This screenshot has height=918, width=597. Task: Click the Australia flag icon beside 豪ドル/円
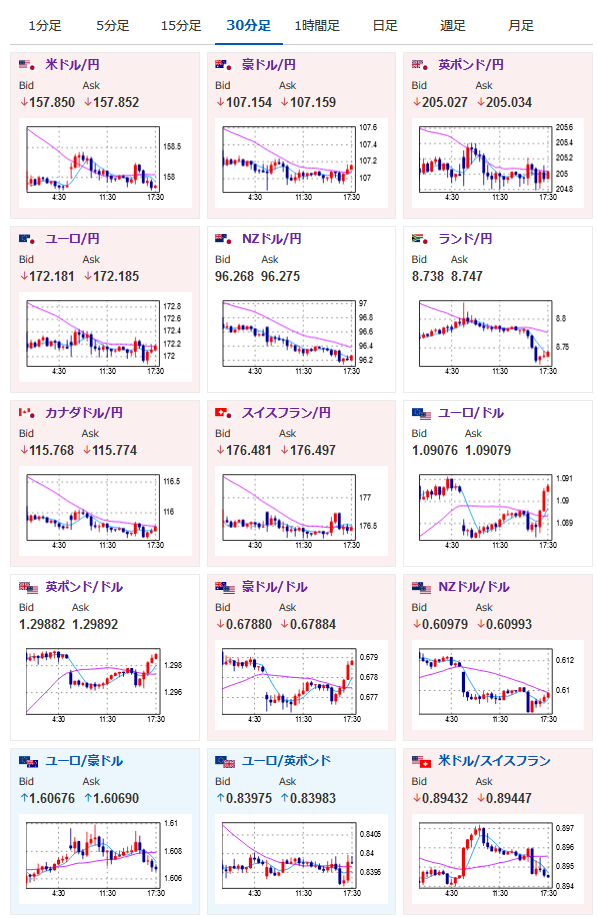224,65
